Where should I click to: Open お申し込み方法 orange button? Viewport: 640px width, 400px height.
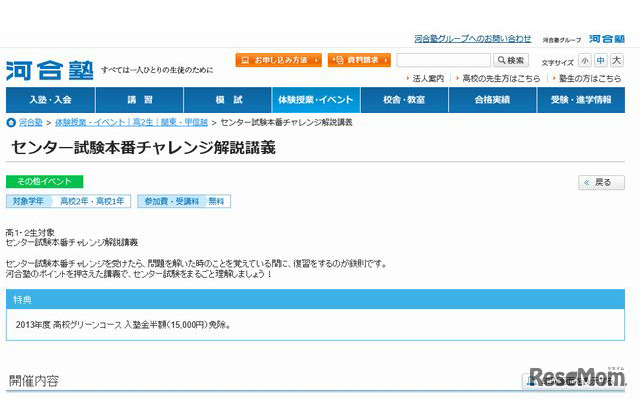(278, 60)
